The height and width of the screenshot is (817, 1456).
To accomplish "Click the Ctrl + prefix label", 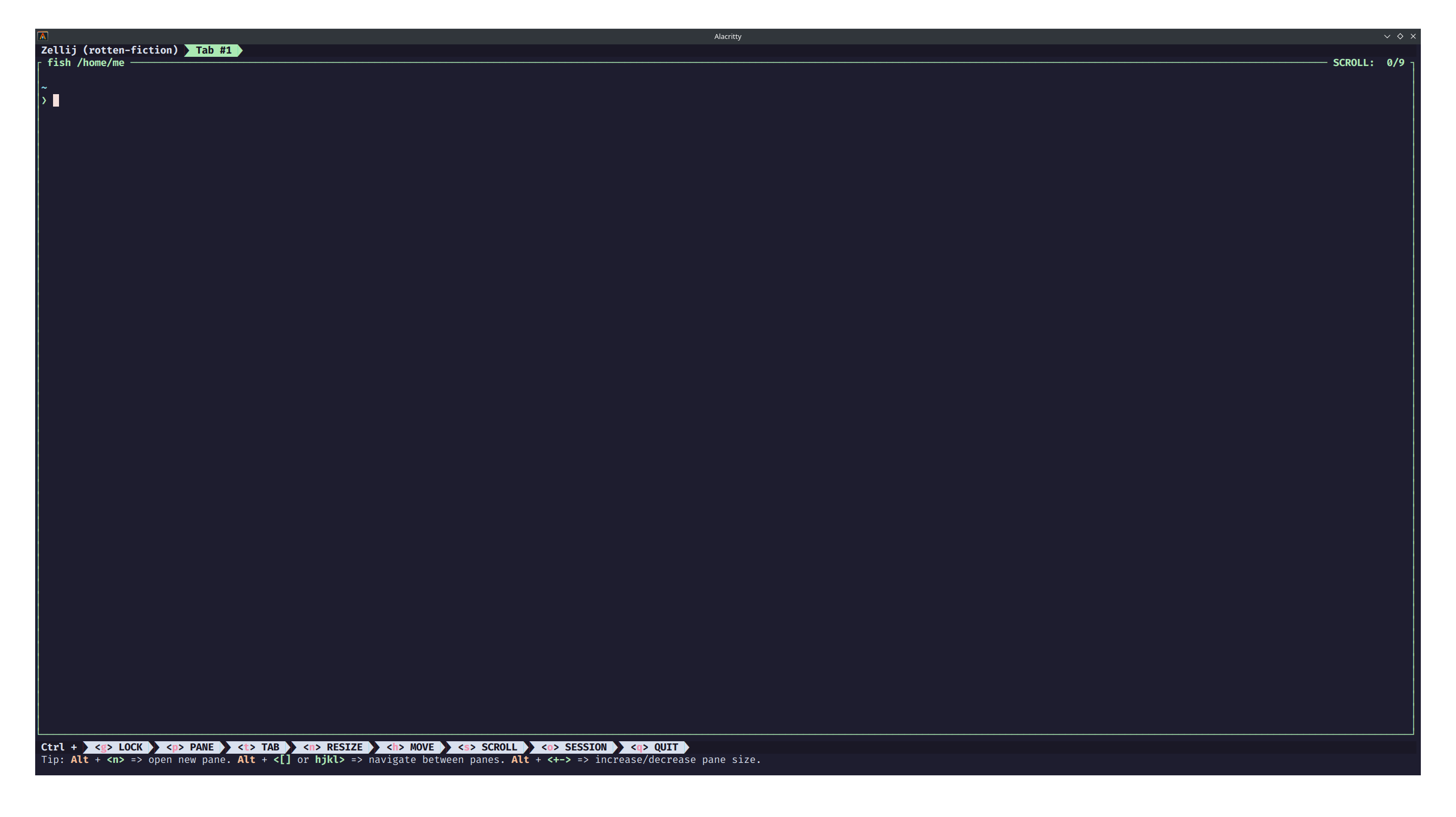I will coord(59,747).
